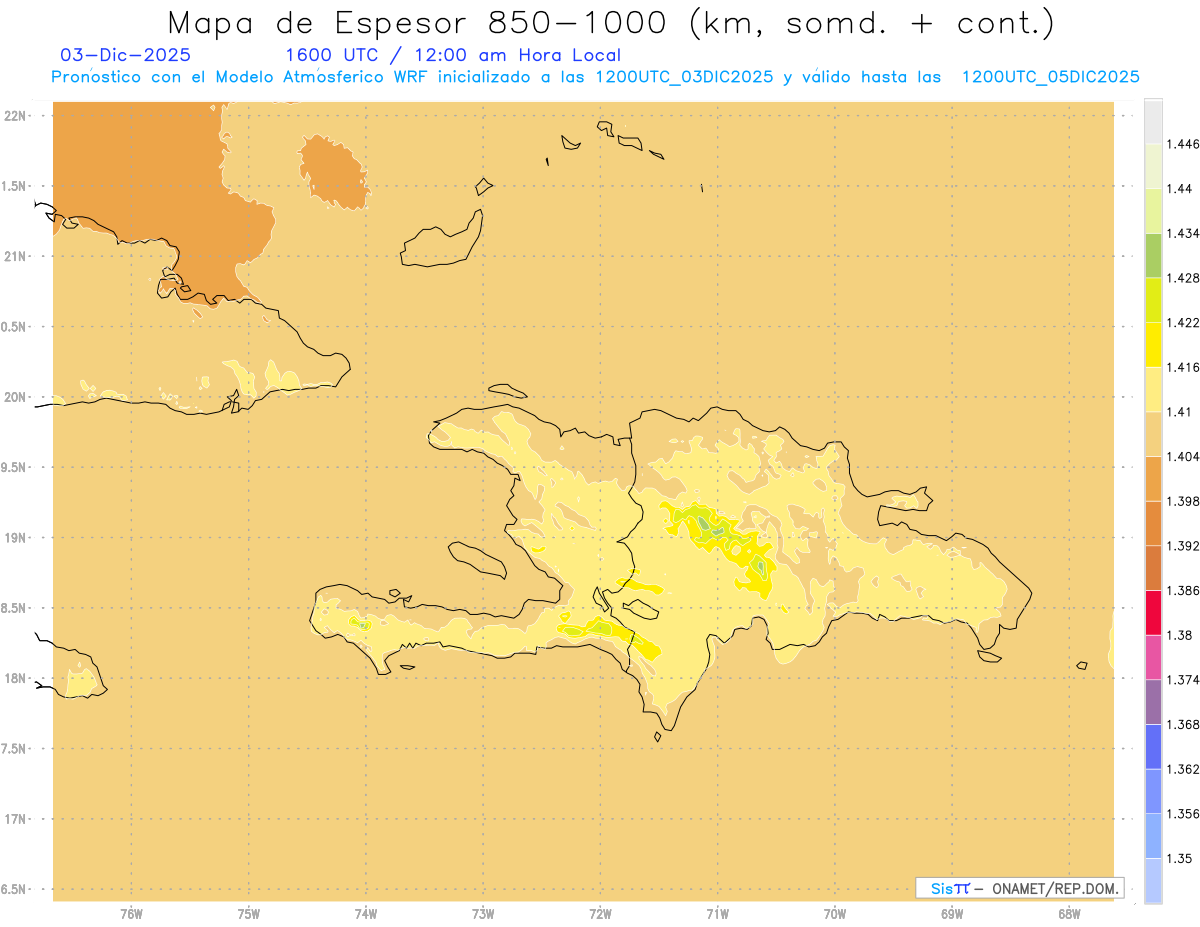The width and height of the screenshot is (1200, 927).
Task: Click the '76W' longitude label
Action: coord(131,914)
